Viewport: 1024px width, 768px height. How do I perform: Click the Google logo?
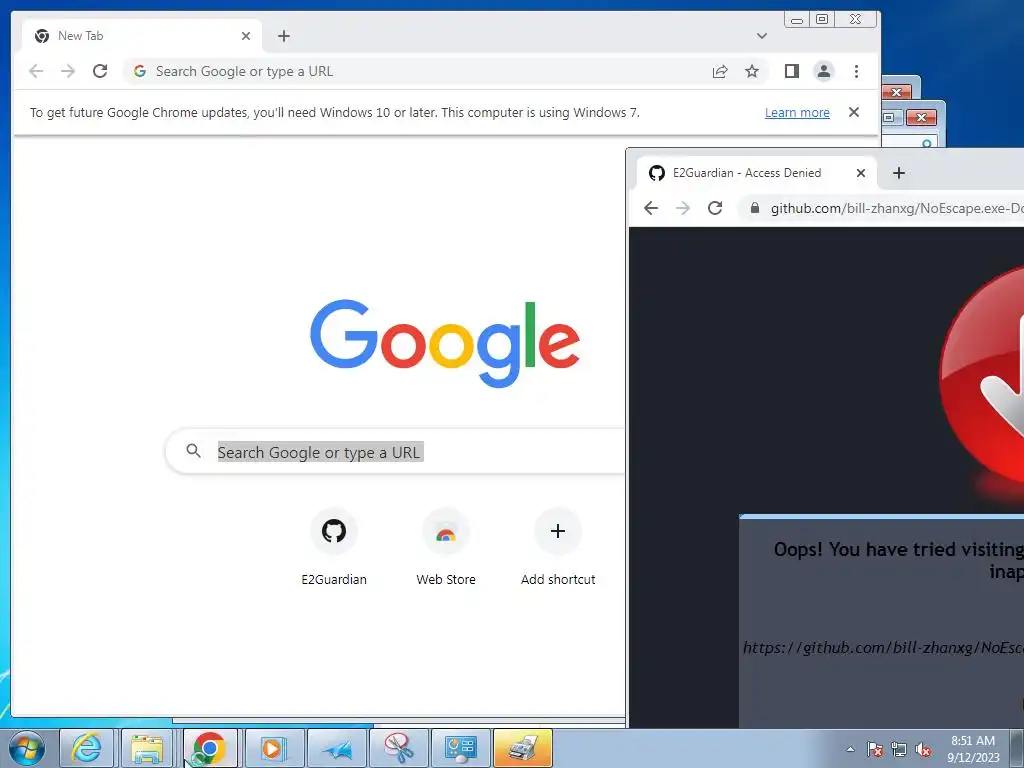click(445, 343)
